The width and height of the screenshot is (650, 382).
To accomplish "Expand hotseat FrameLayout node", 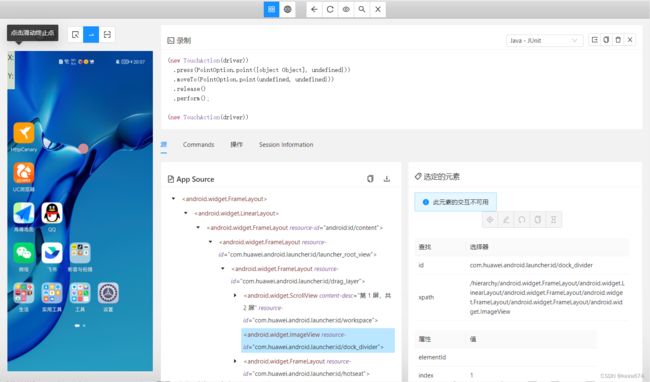I will (x=235, y=361).
